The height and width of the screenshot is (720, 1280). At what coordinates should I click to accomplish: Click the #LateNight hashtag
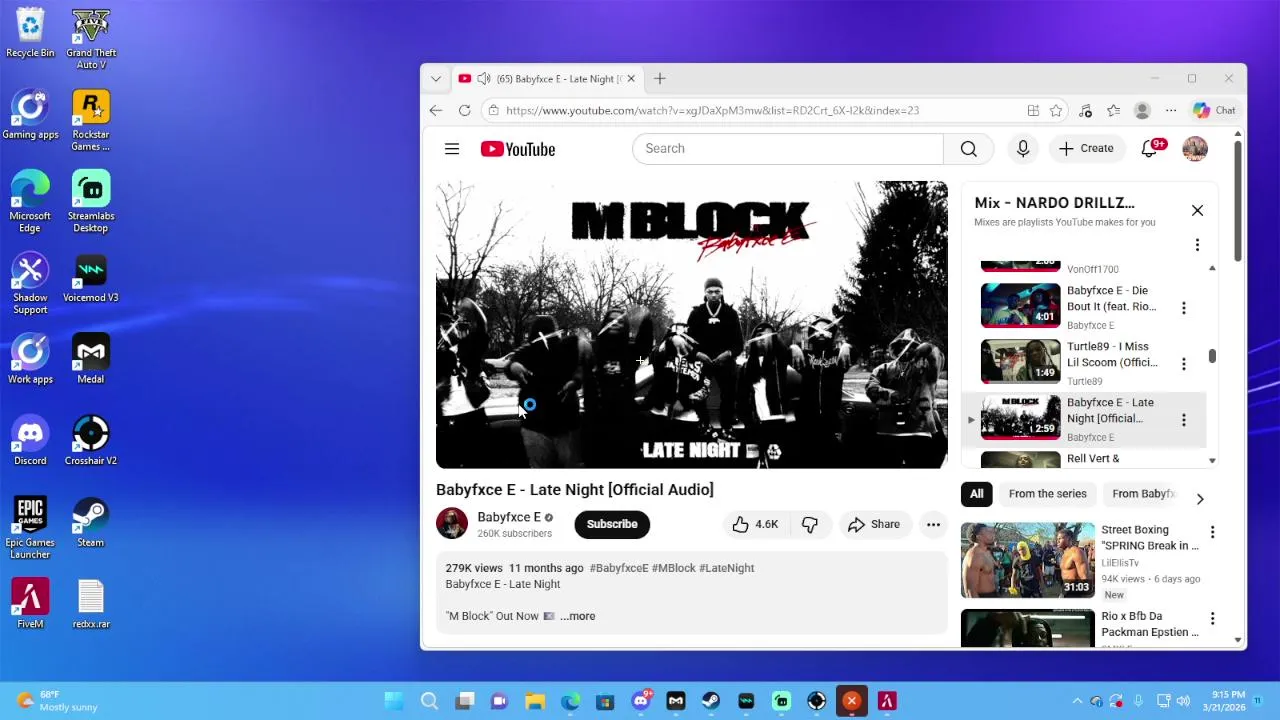point(727,568)
